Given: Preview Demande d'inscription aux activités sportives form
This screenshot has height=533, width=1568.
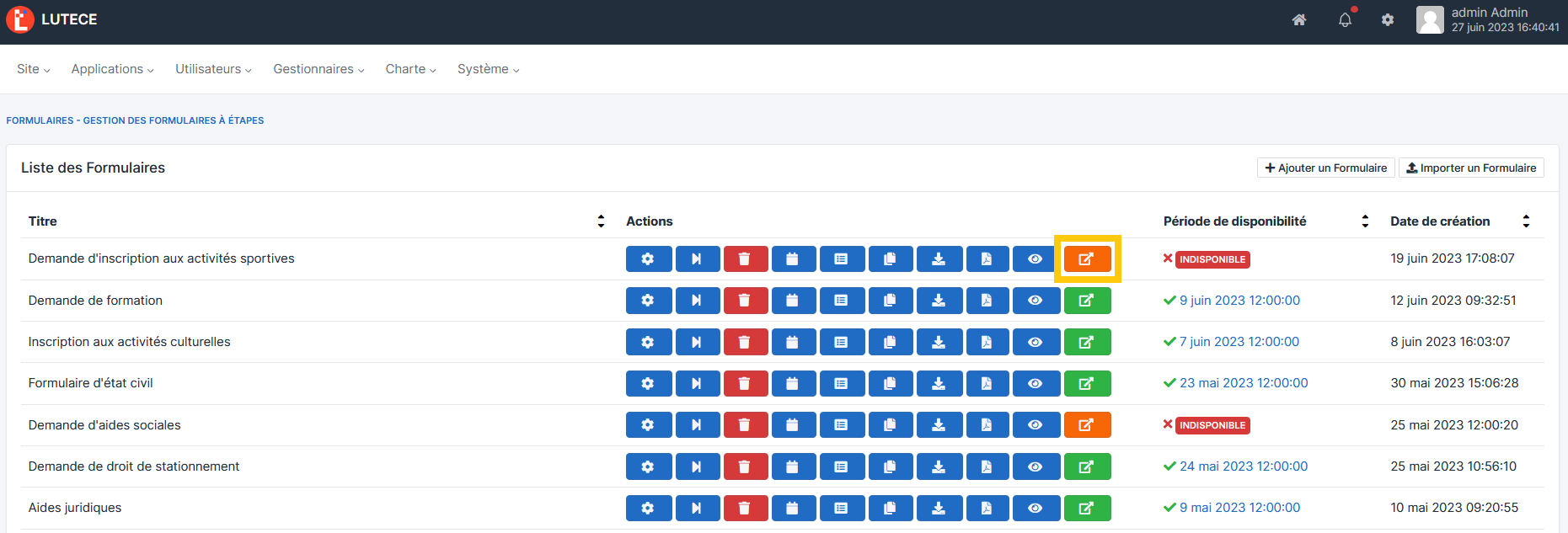Looking at the screenshot, I should coord(1036,259).
